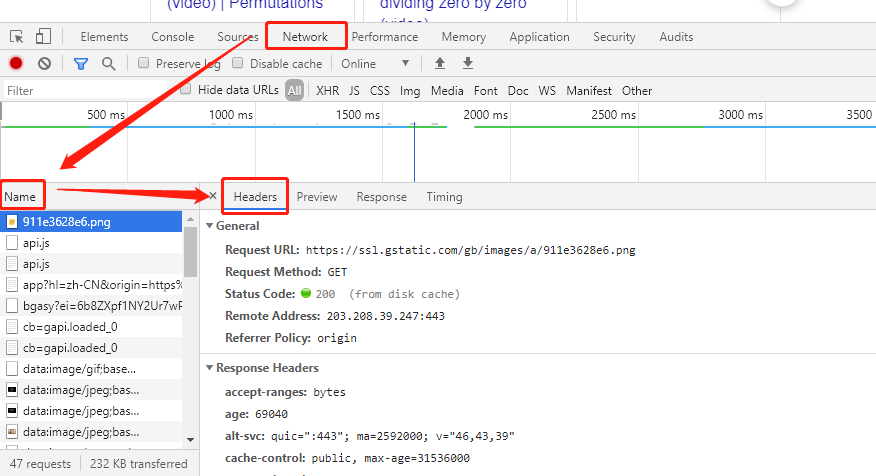Filter requests by Other
Viewport: 876px width, 476px height.
(637, 91)
